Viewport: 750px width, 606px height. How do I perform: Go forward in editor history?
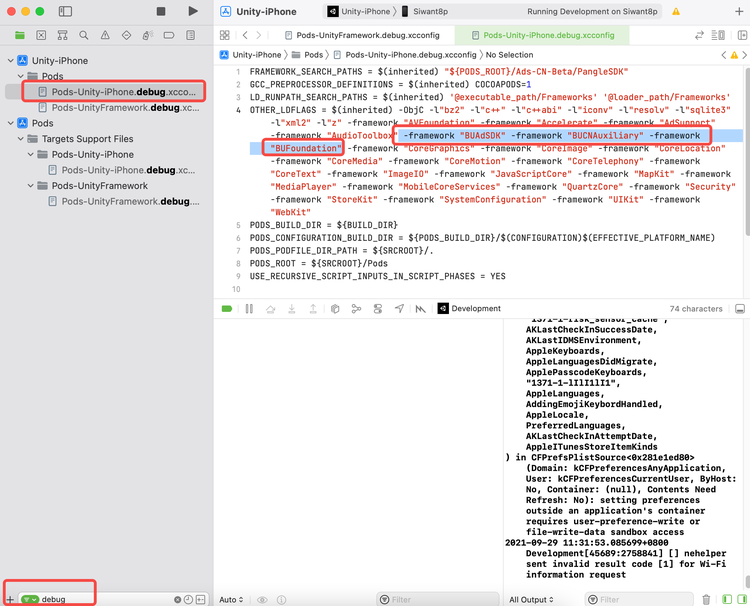click(259, 35)
